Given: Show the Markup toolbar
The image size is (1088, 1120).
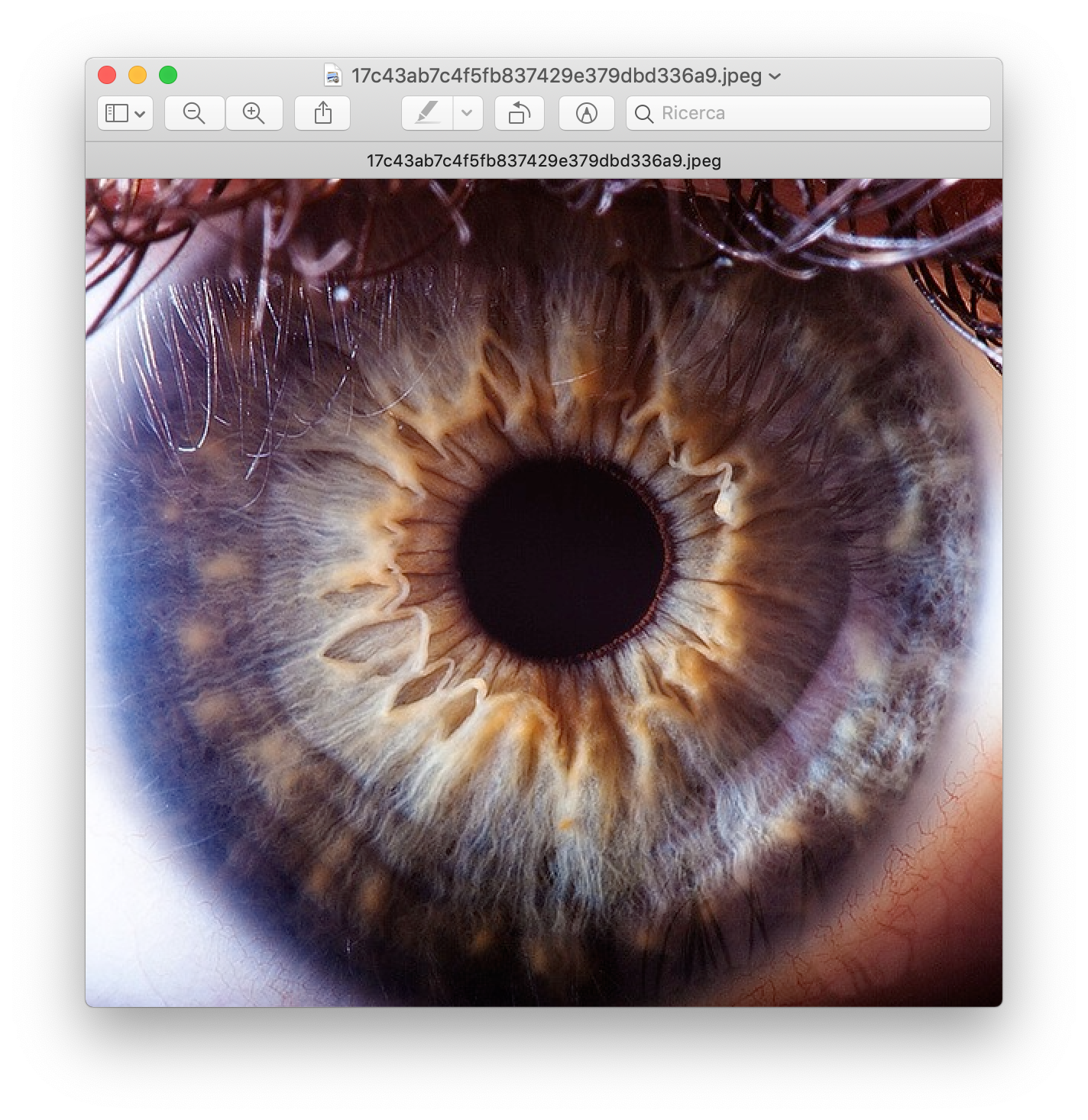Looking at the screenshot, I should click(x=586, y=113).
